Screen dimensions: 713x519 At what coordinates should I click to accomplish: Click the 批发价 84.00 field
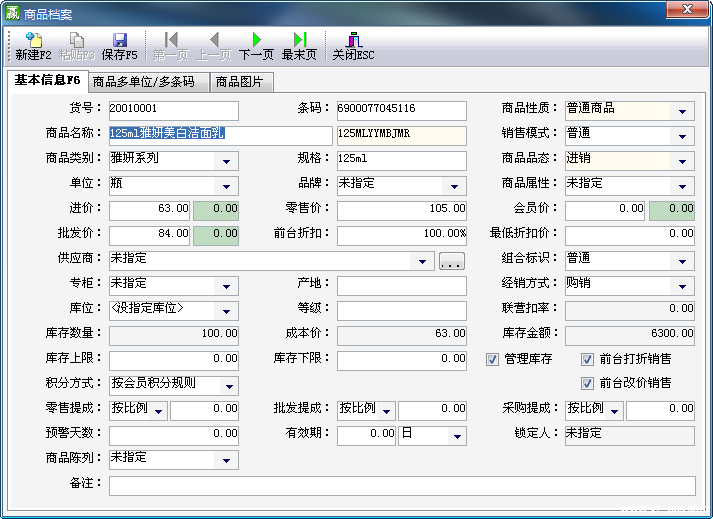(x=149, y=236)
